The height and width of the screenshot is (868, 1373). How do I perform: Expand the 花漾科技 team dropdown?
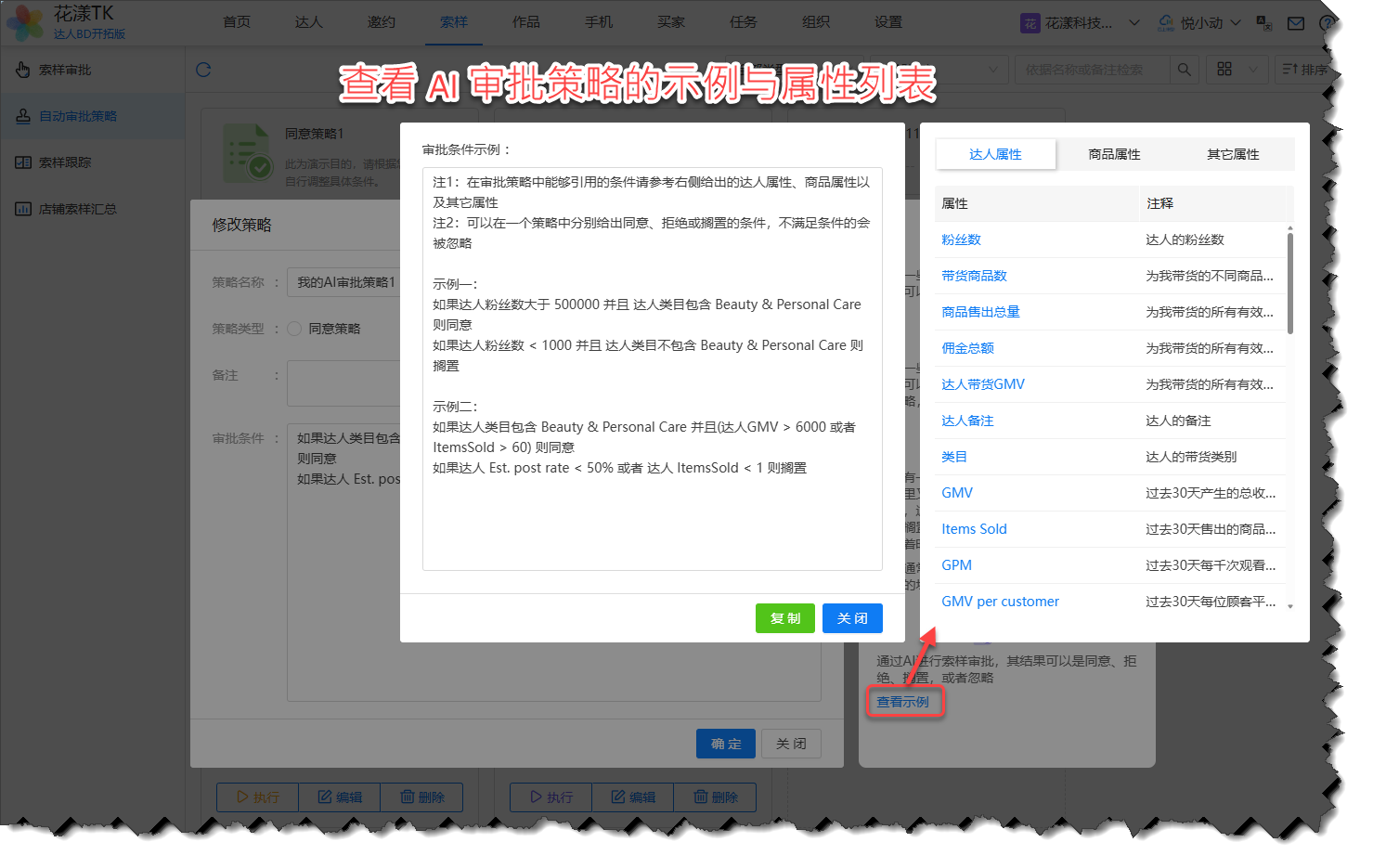(1133, 23)
